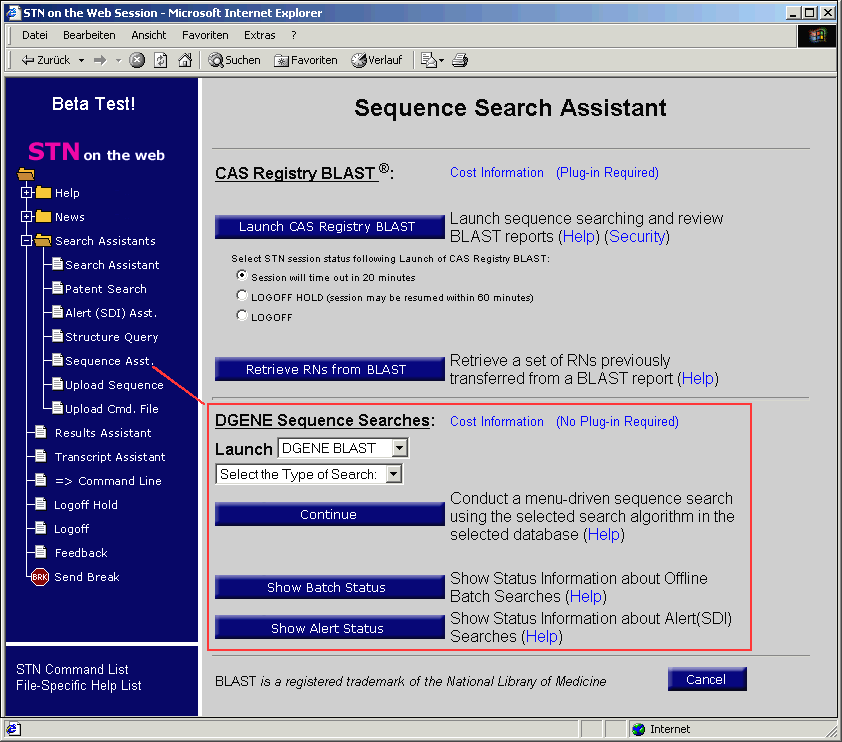Viewport: 842px width, 742px height.
Task: Click the Send Break BRK stop icon
Action: [40, 577]
